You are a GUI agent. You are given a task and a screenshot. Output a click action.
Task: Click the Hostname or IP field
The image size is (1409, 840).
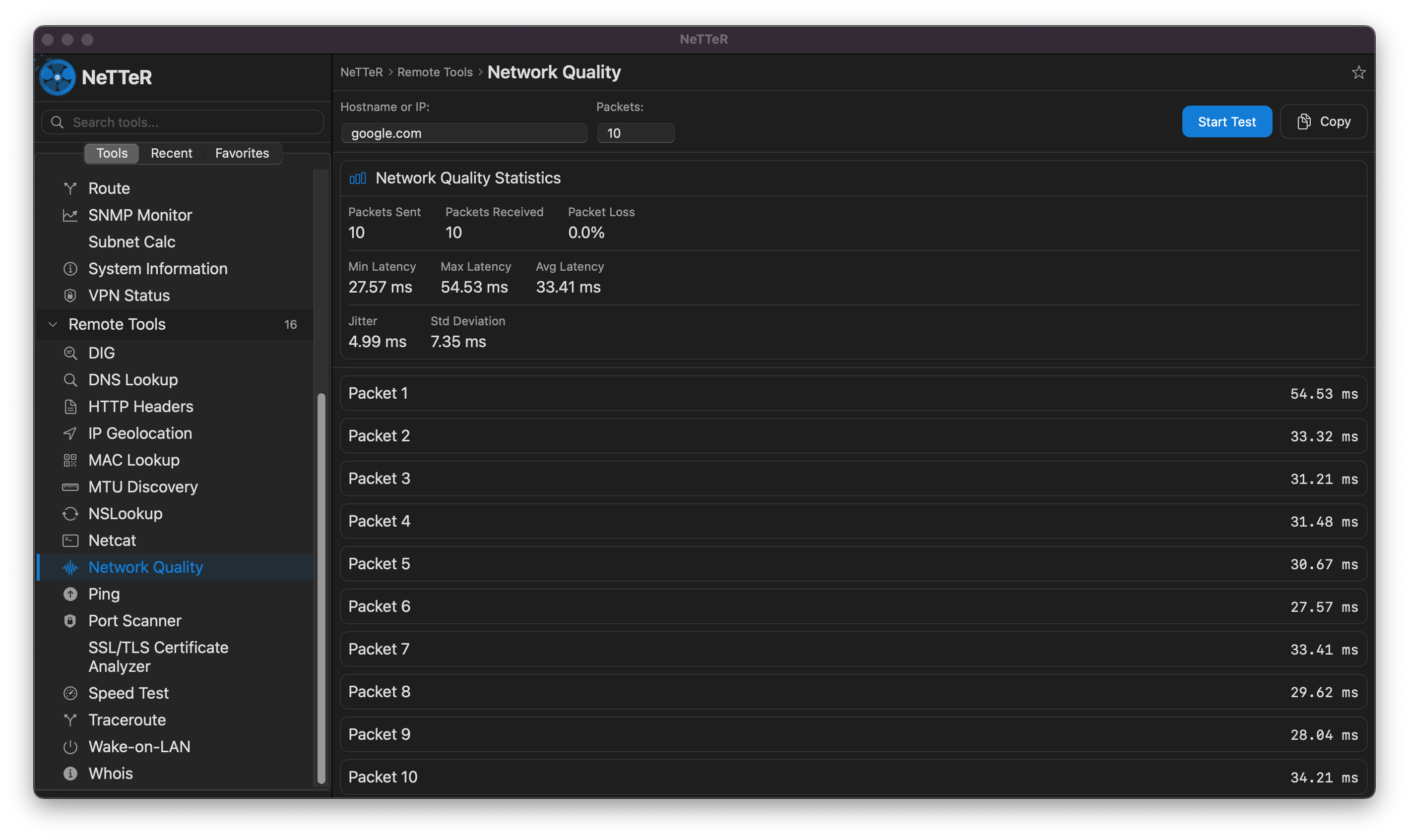(463, 133)
